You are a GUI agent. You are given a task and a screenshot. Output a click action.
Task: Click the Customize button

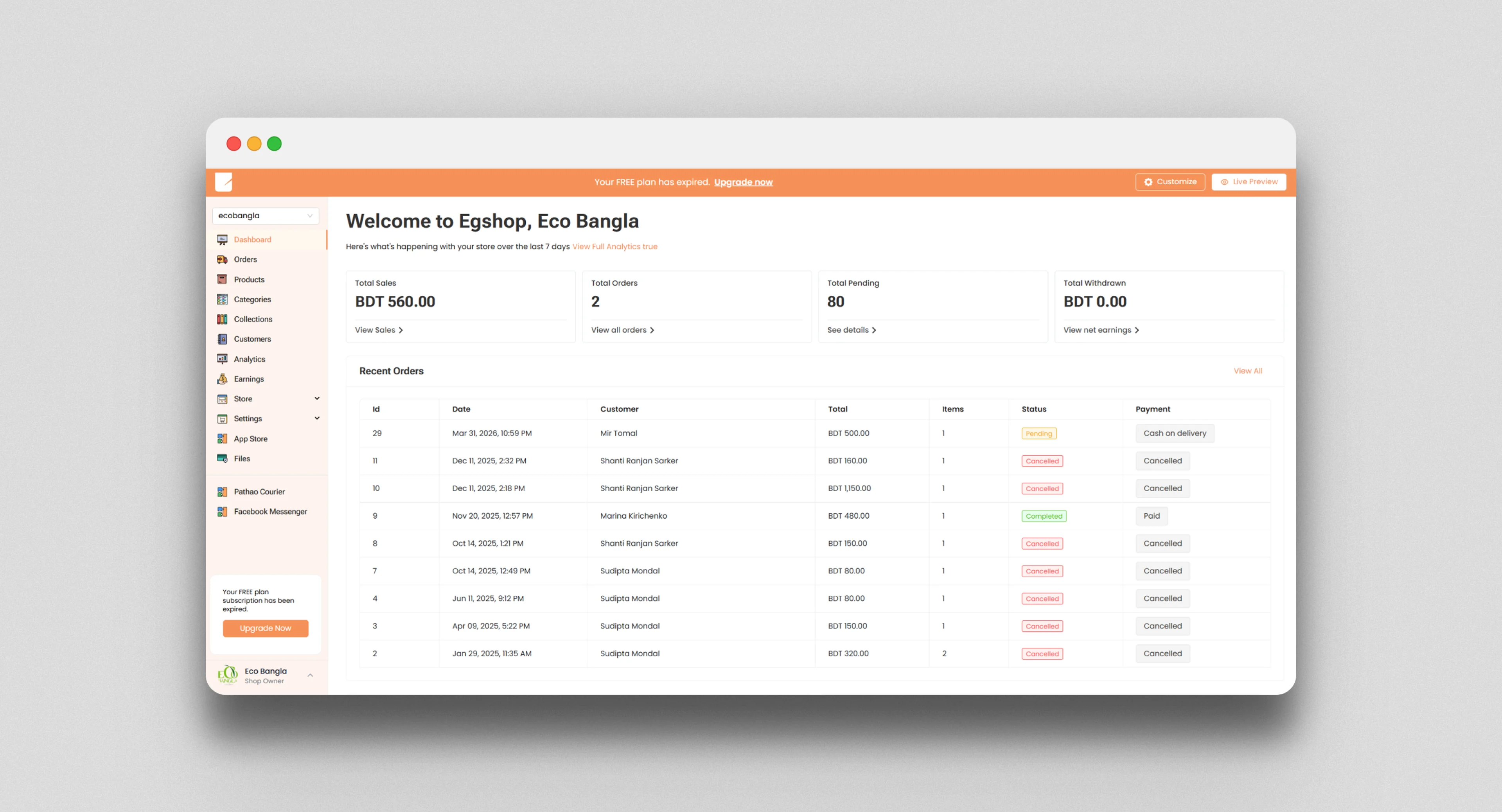click(1170, 182)
